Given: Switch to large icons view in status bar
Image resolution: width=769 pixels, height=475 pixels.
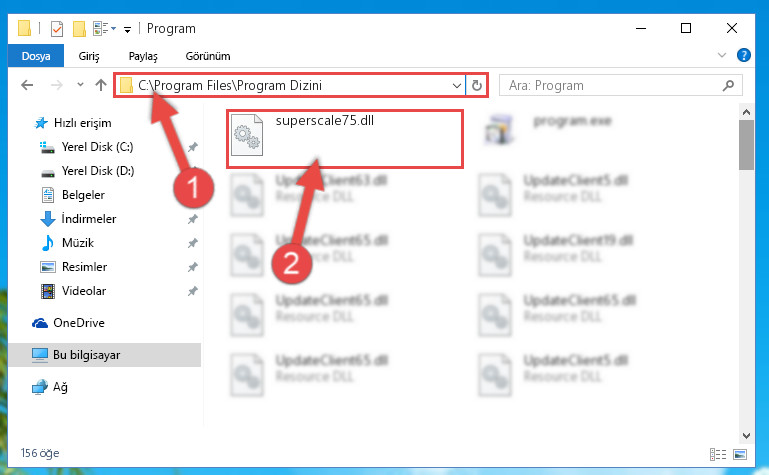Looking at the screenshot, I should click(x=740, y=454).
